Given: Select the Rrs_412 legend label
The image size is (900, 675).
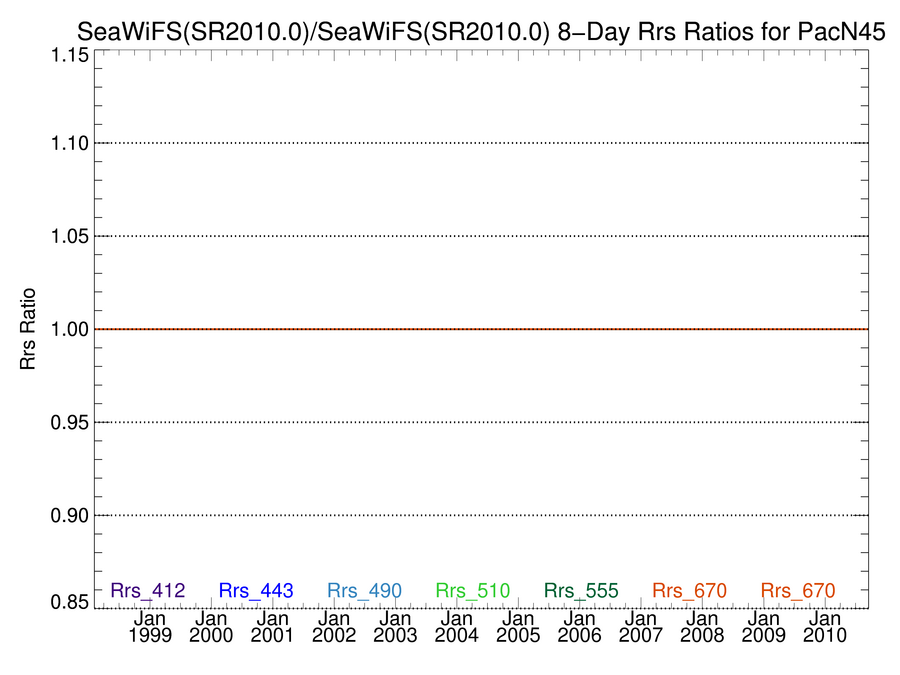Looking at the screenshot, I should (148, 590).
